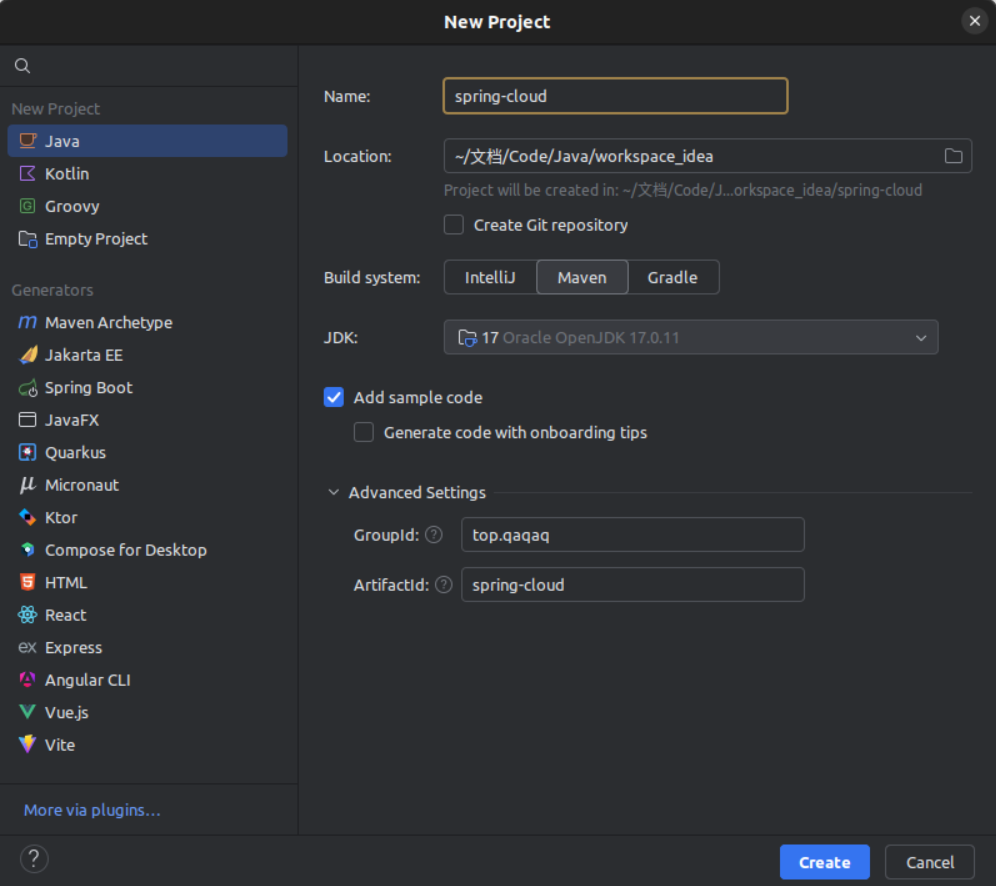Choose Vite generator
The width and height of the screenshot is (996, 886).
click(x=147, y=744)
